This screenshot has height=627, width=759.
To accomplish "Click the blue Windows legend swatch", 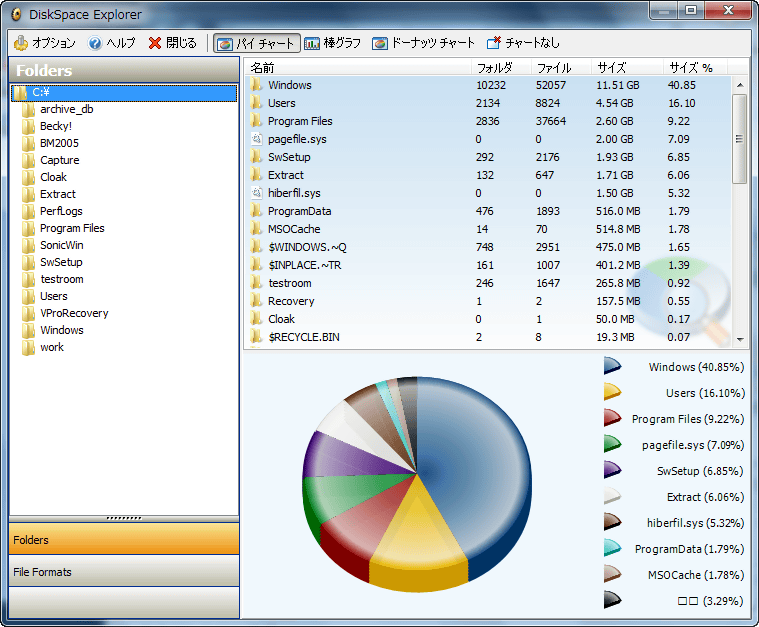I will (612, 367).
